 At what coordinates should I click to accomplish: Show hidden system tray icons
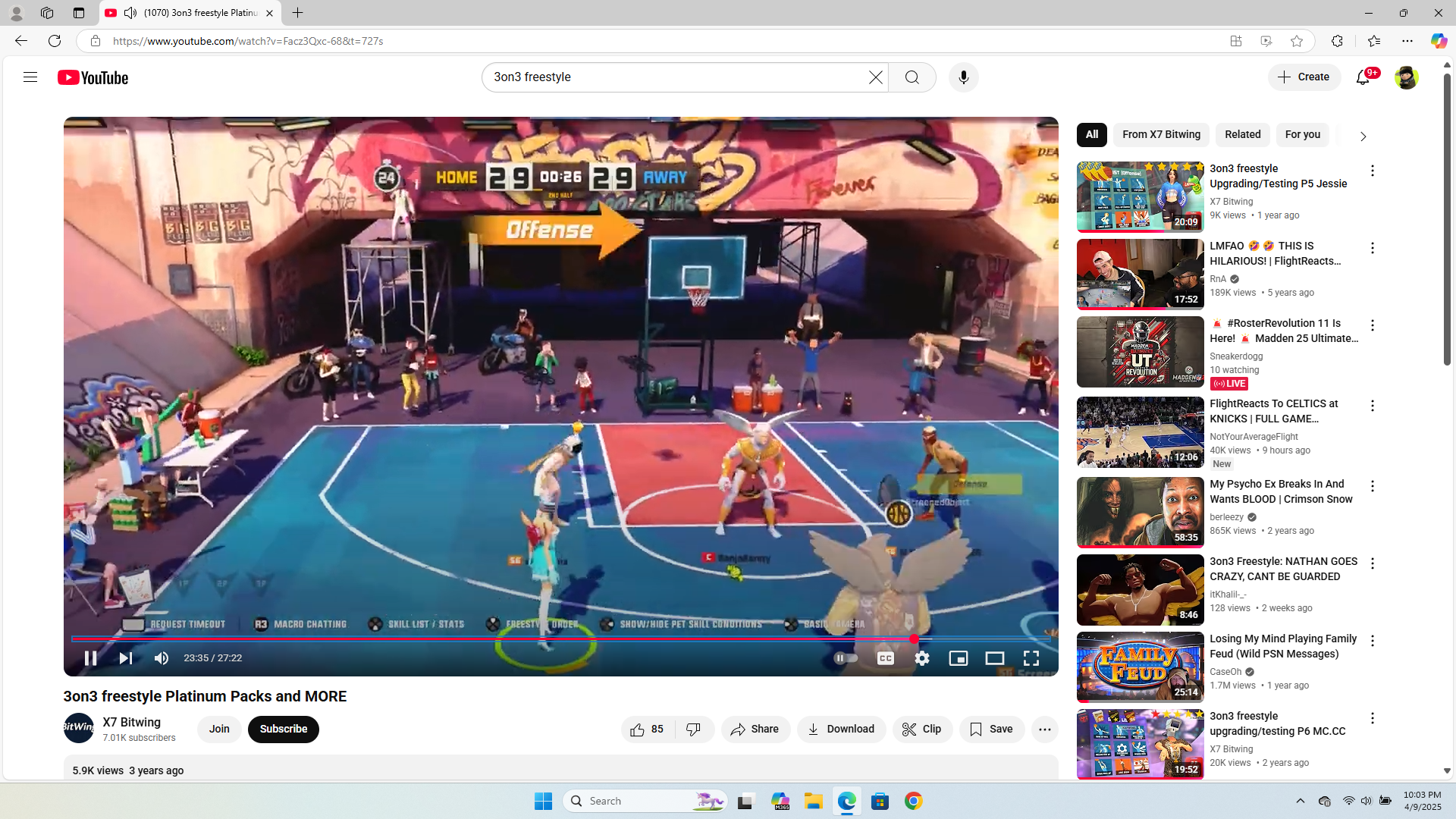click(x=1301, y=801)
